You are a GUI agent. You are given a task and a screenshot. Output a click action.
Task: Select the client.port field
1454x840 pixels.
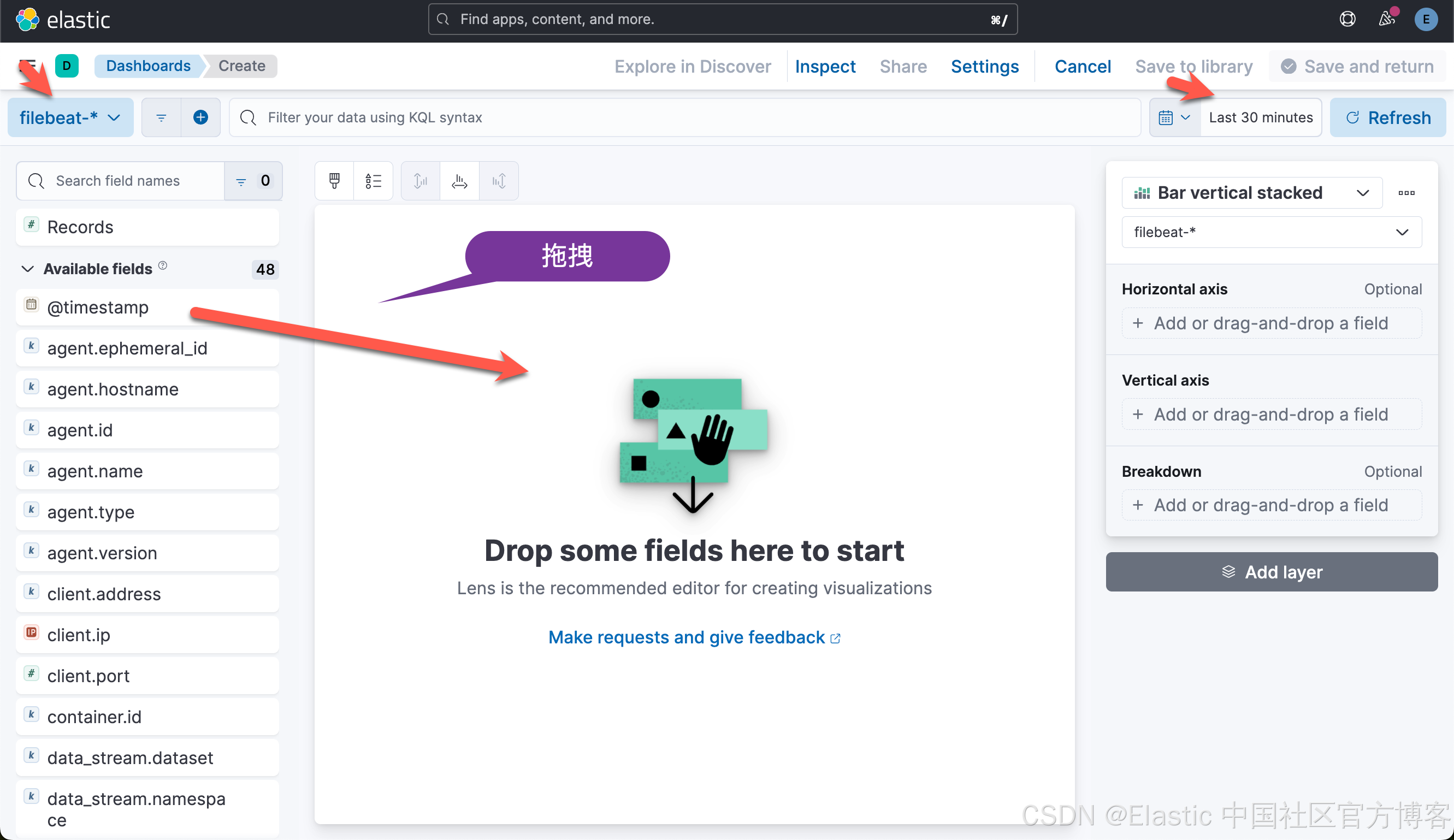147,676
